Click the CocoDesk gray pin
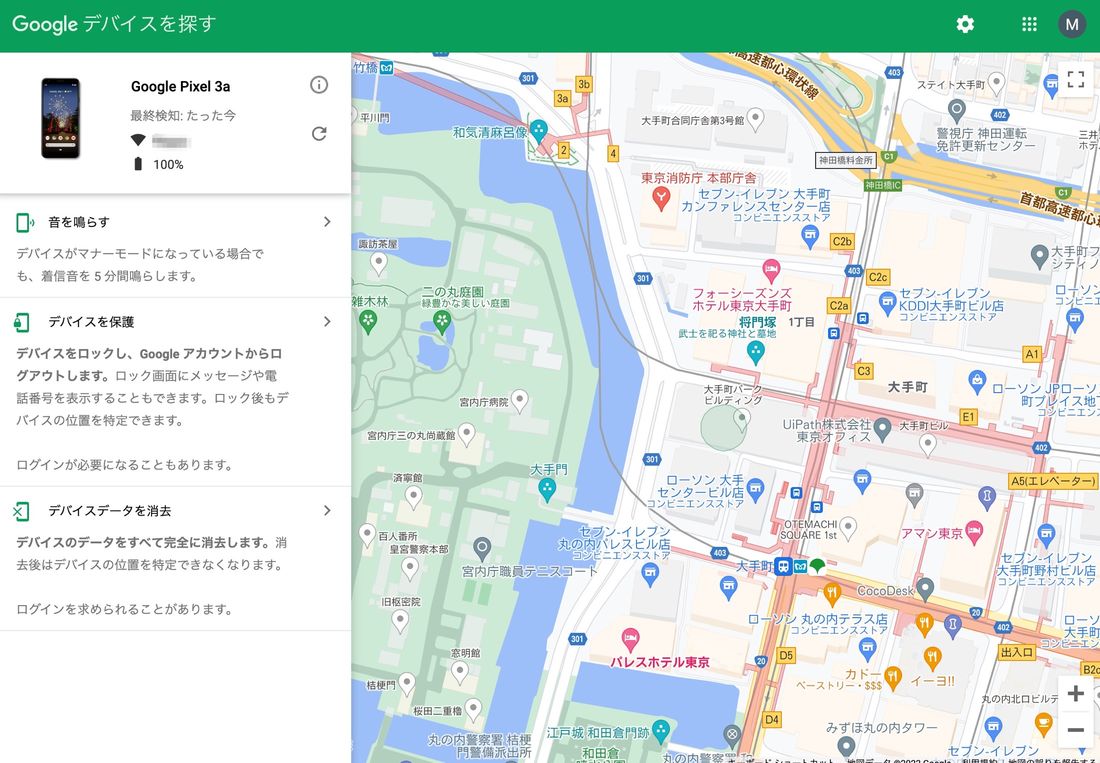Viewport: 1100px width, 763px height. tap(925, 588)
